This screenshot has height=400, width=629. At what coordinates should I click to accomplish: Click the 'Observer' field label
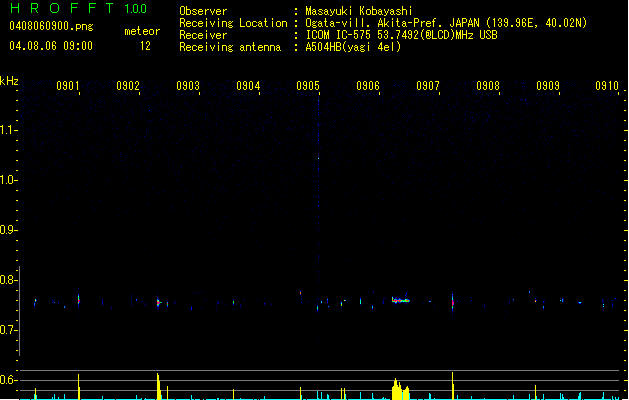pos(203,11)
